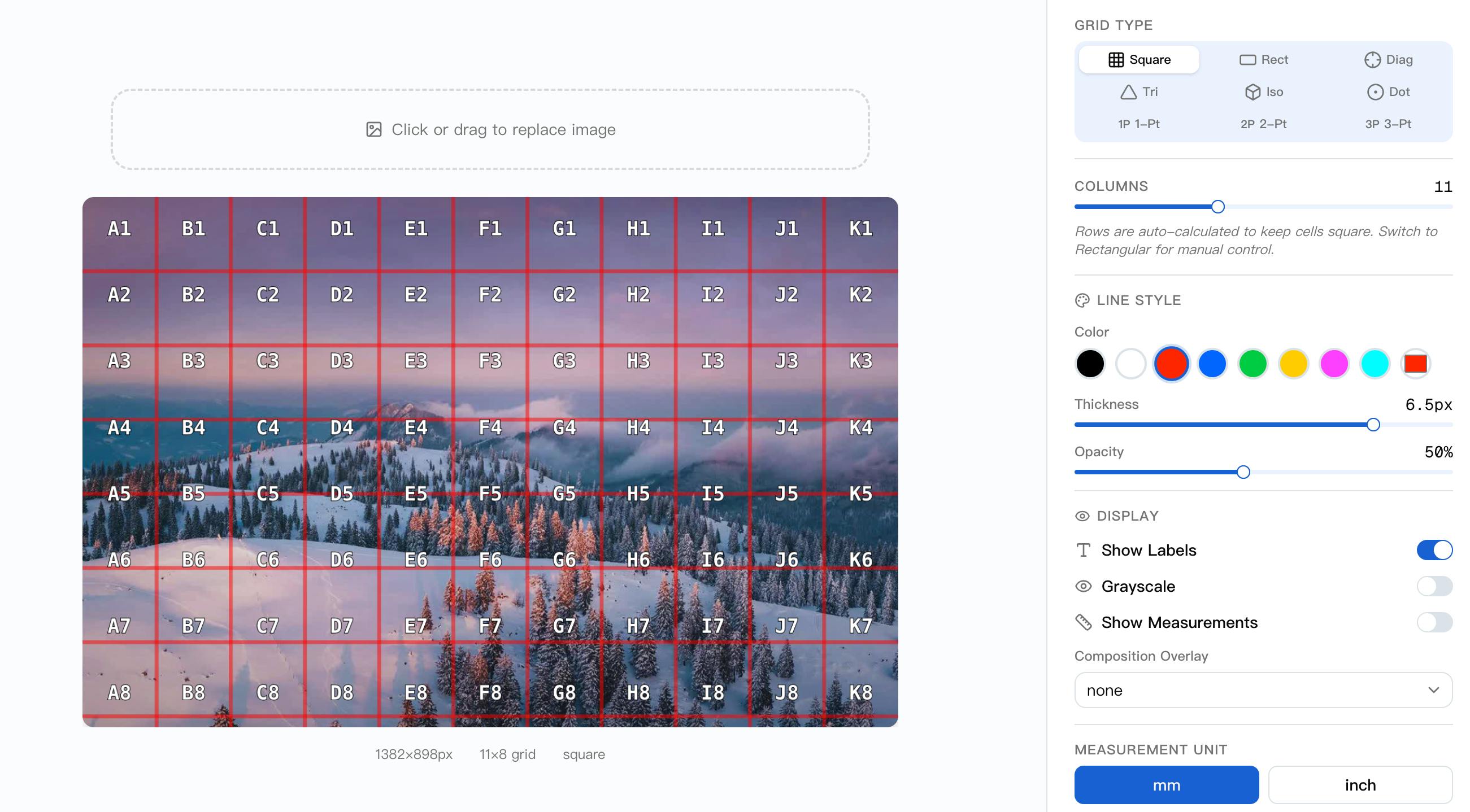1470x812 pixels.
Task: Click the ruler icon beside Show Measurements
Action: [1083, 622]
